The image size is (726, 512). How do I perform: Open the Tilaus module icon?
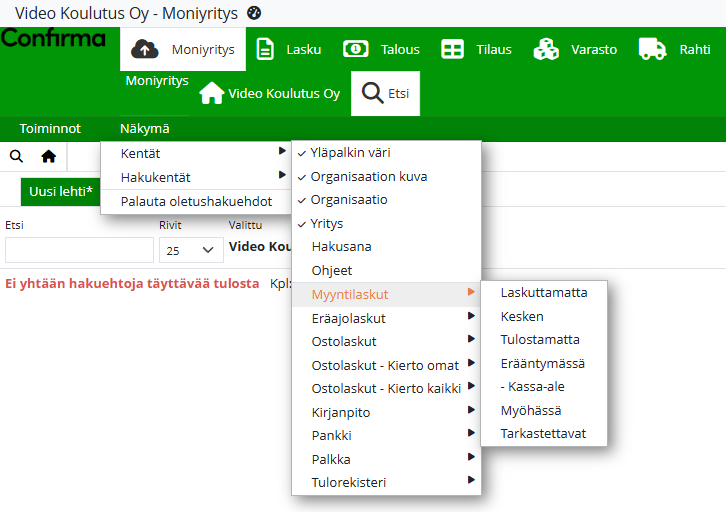pyautogui.click(x=453, y=49)
